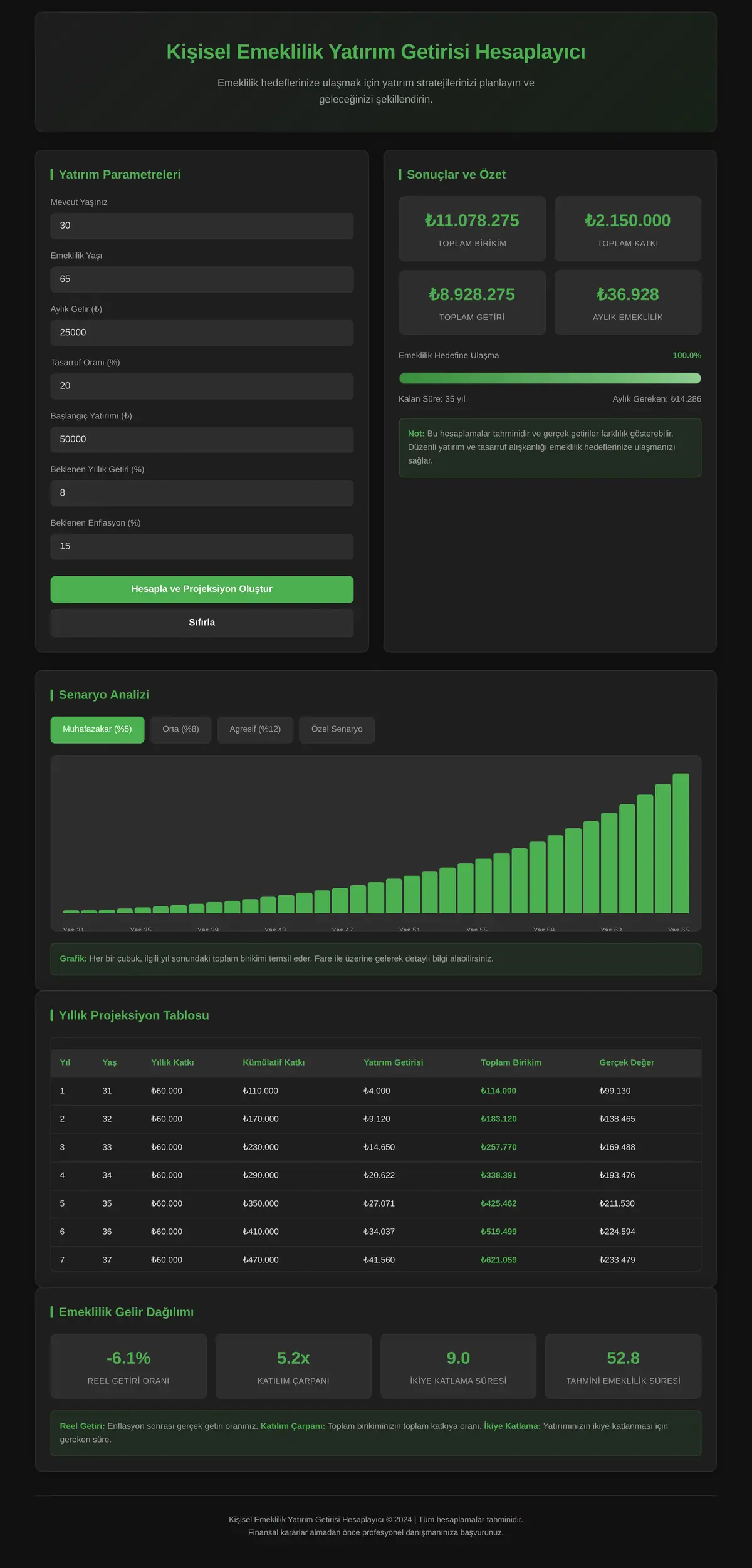The image size is (752, 1568).
Task: Select the Tasarruf Oranı field
Action: [x=202, y=386]
